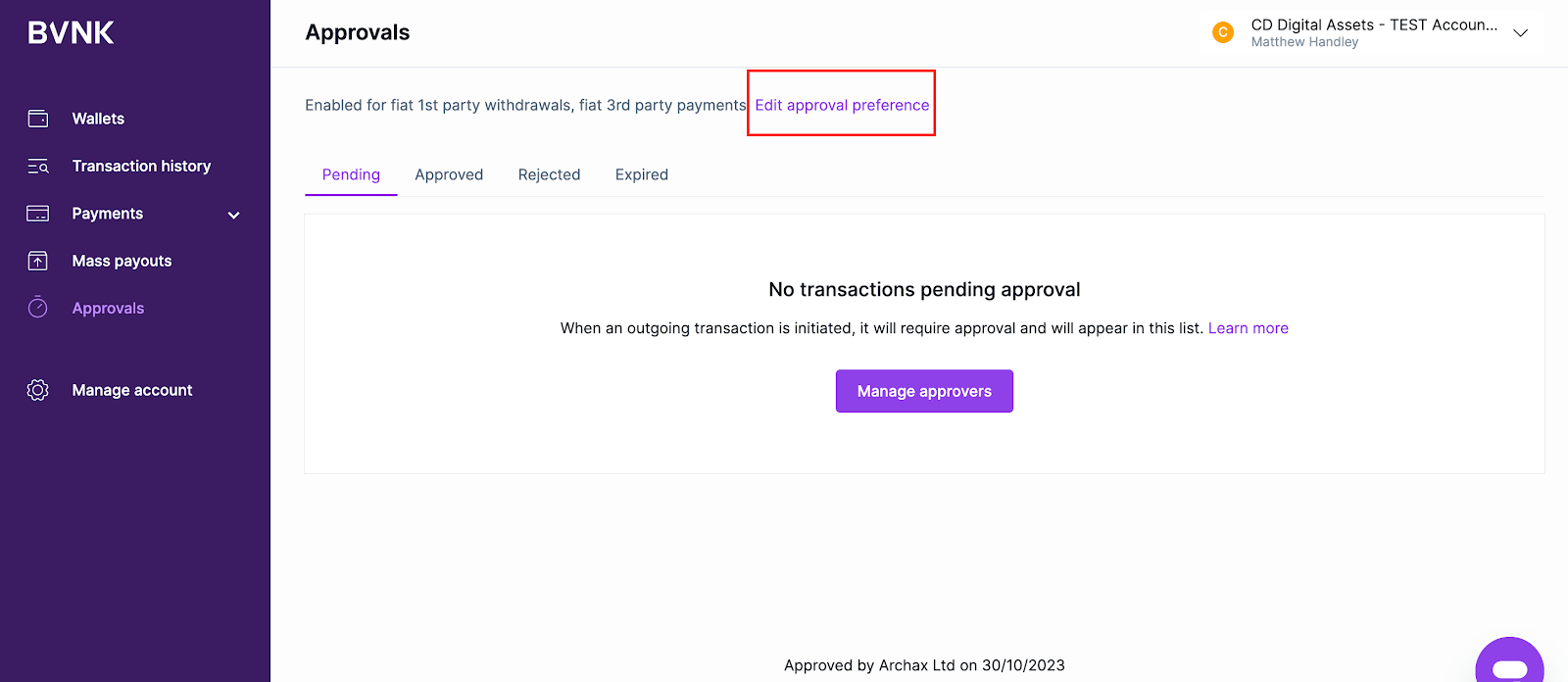Open Manage account via the gear icon
1568x682 pixels.
37,389
